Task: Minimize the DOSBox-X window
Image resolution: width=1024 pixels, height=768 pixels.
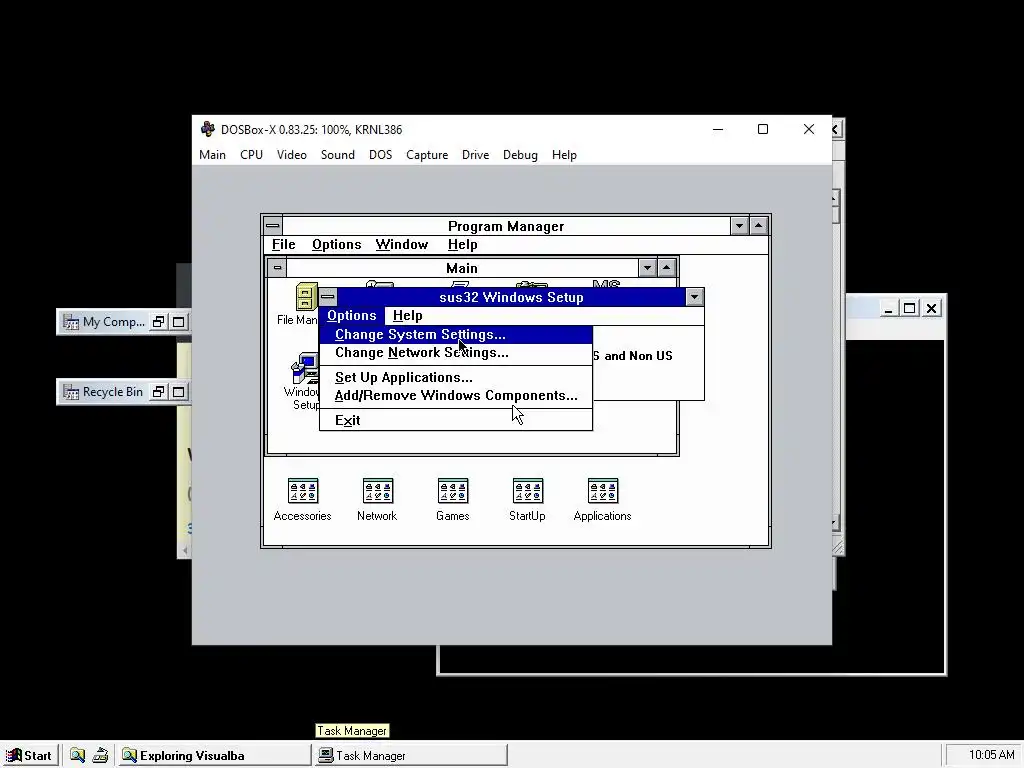Action: [x=718, y=129]
